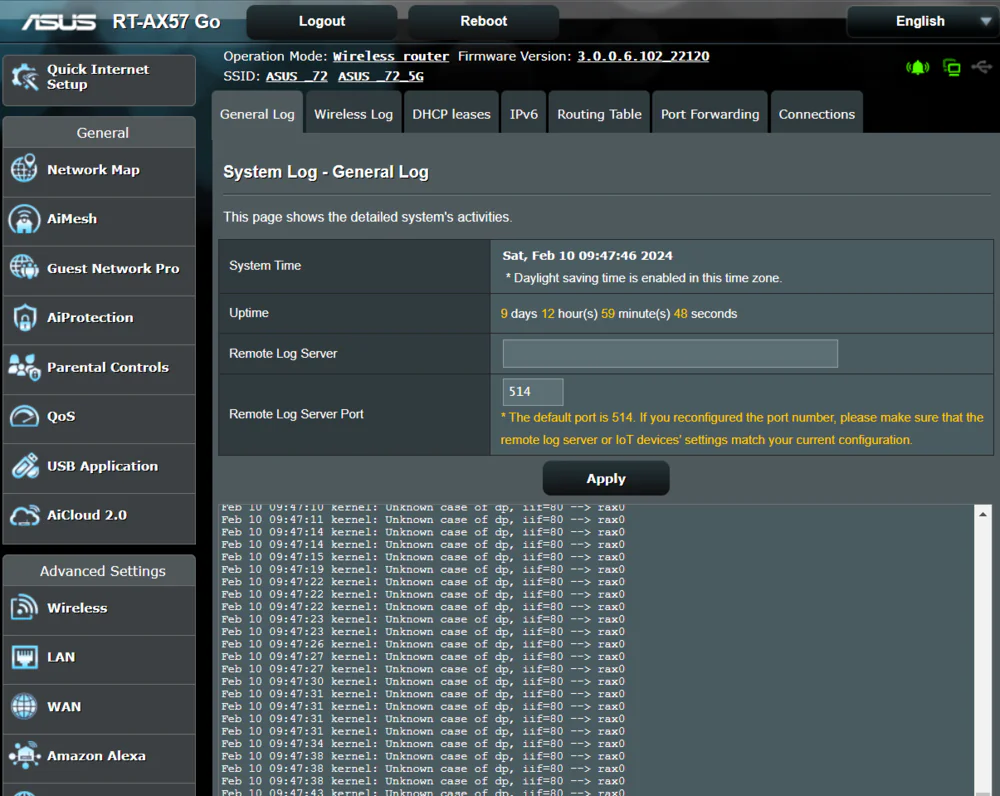The image size is (1000, 796).
Task: Select USB Application menu label
Action: [102, 466]
